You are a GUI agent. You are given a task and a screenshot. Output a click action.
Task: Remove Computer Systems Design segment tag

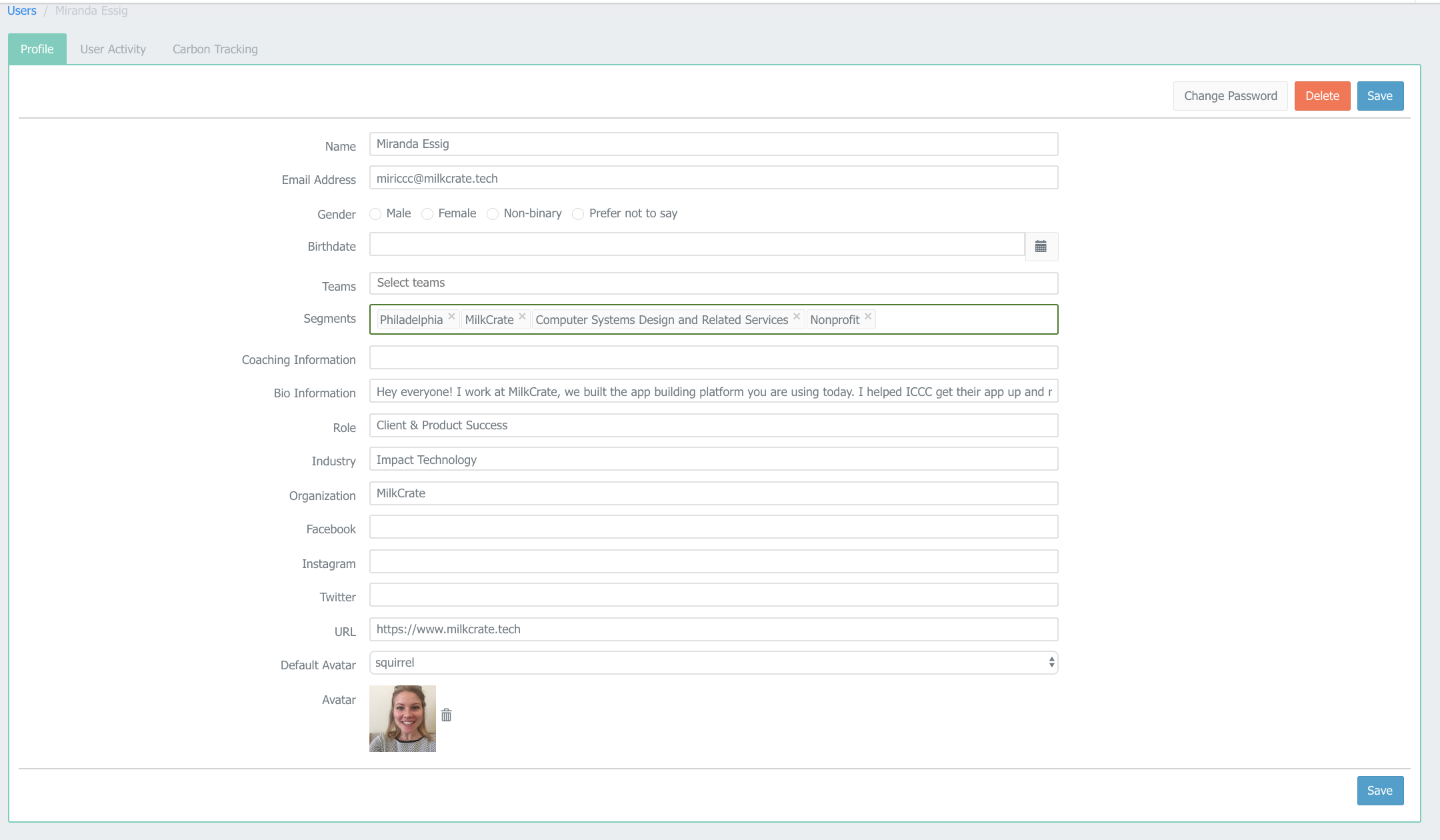(797, 317)
